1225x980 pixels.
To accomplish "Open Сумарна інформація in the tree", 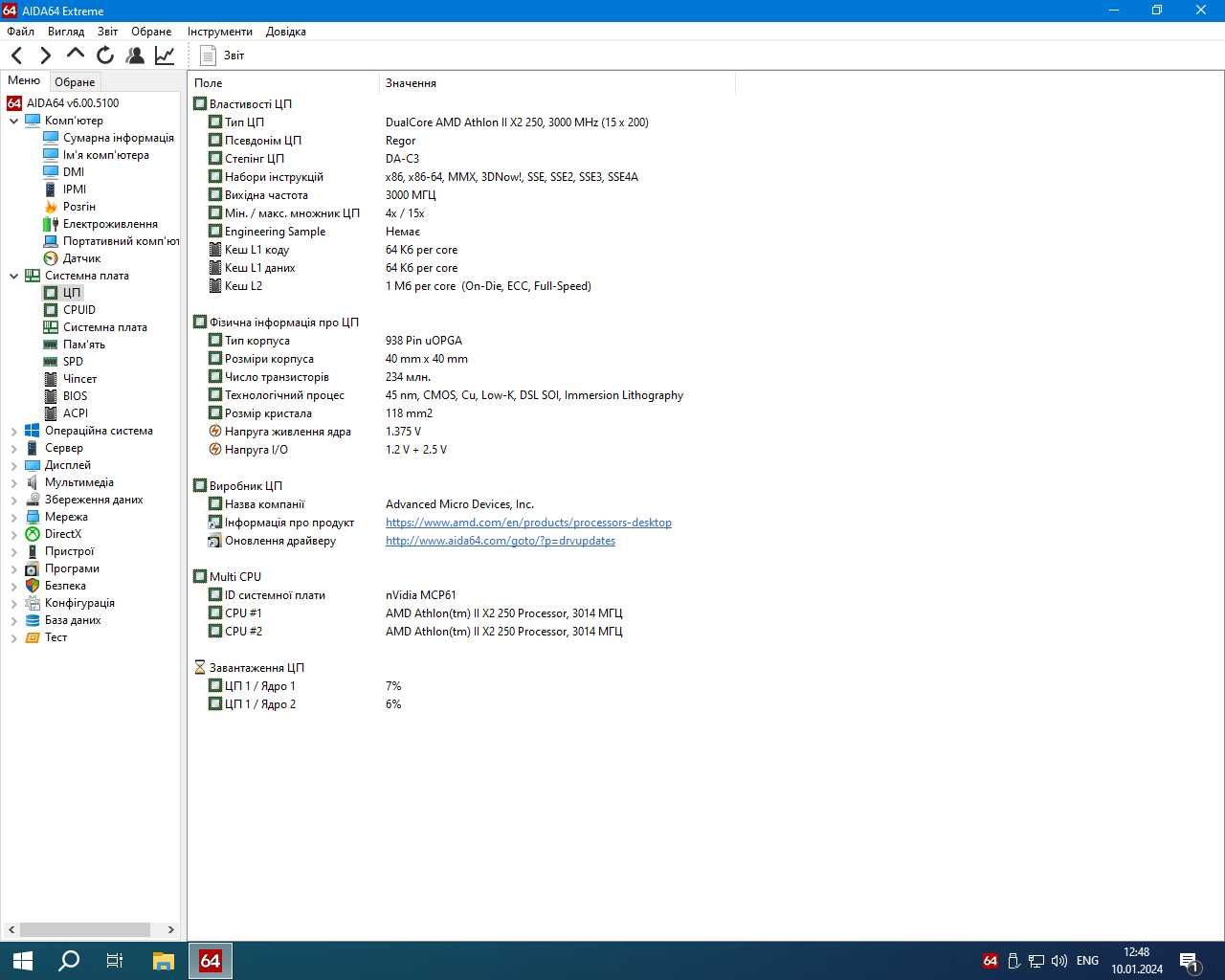I will pyautogui.click(x=119, y=138).
